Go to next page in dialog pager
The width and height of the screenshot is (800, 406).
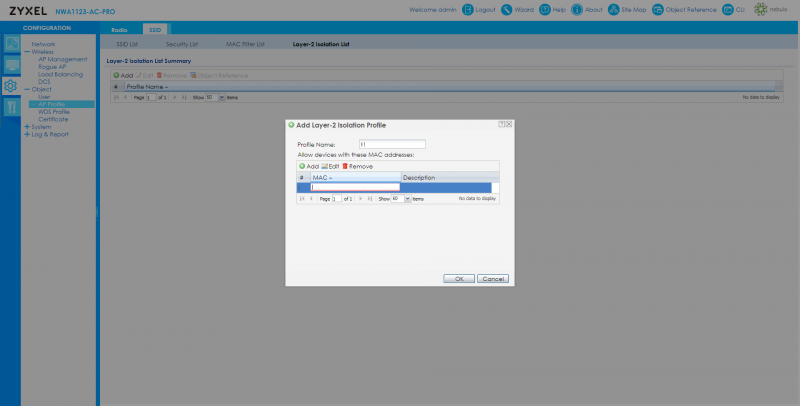point(361,198)
